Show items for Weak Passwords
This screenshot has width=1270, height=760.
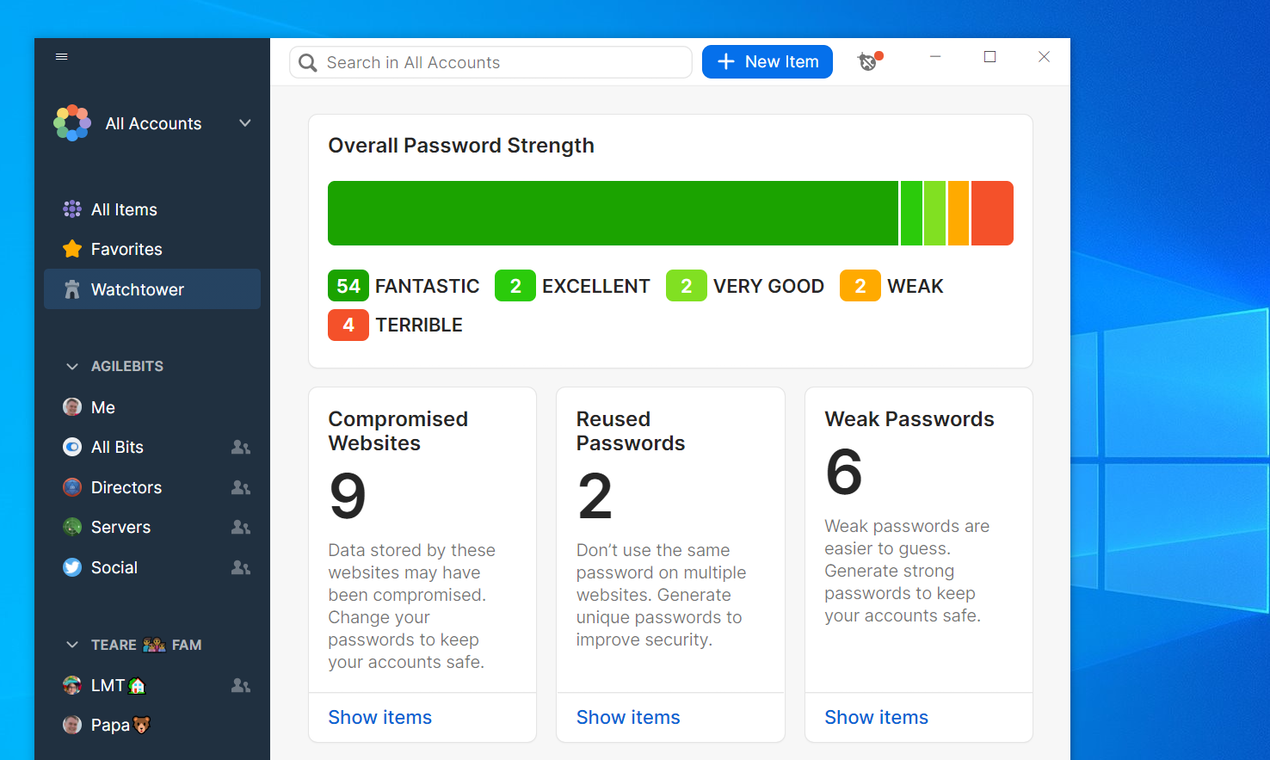(x=876, y=717)
